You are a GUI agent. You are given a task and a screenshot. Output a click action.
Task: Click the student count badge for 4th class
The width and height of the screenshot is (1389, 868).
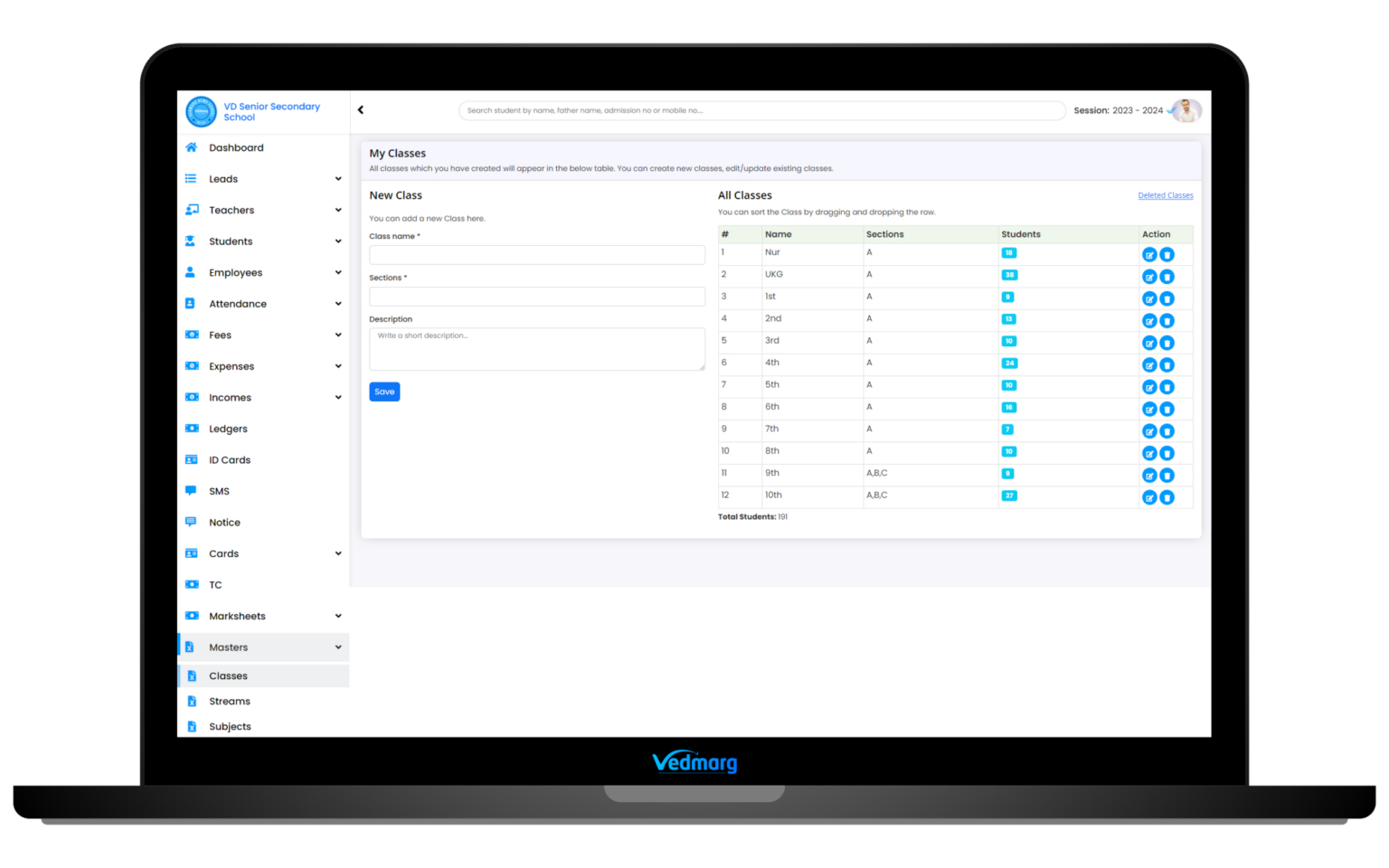tap(1009, 363)
